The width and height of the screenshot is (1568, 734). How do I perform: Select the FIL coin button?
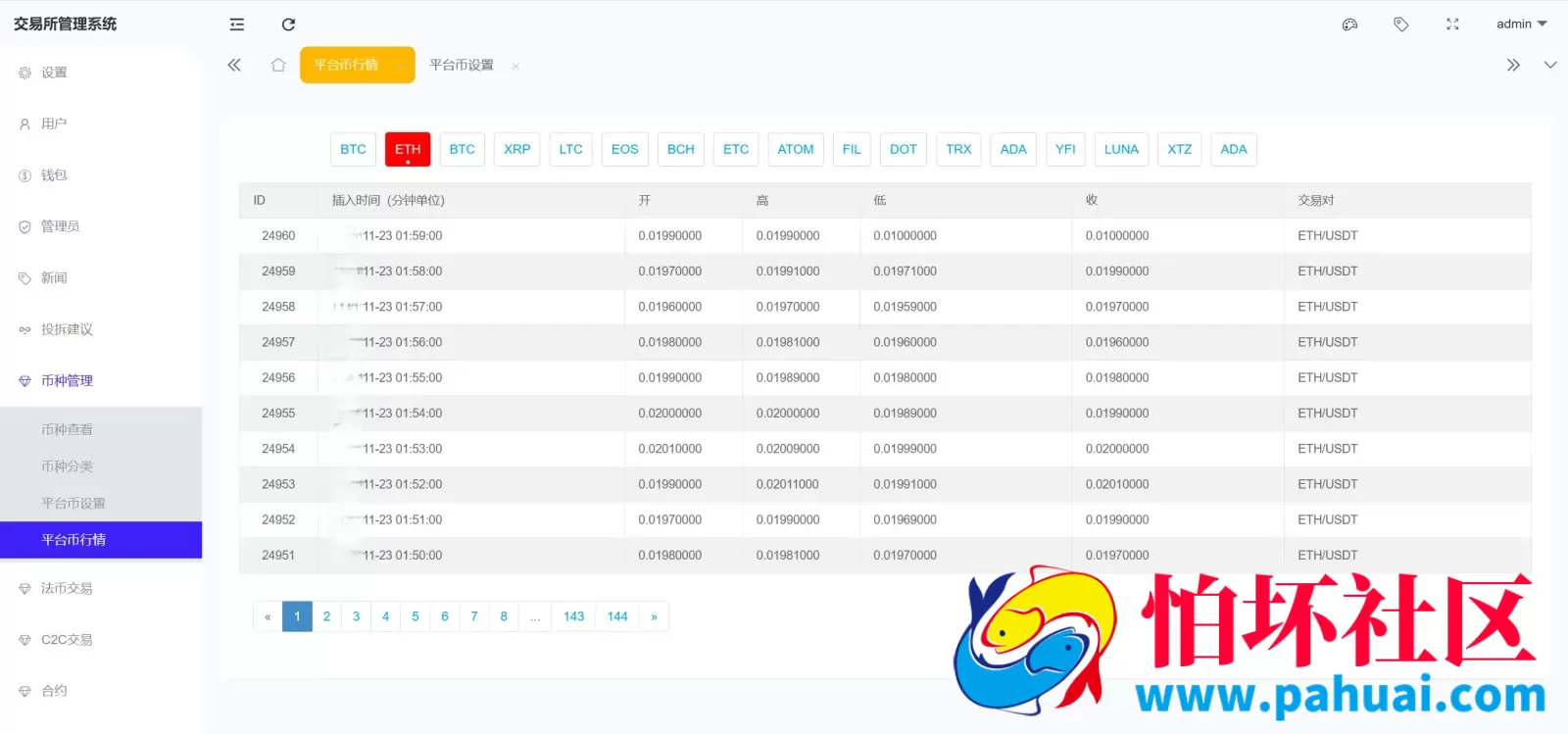pos(852,149)
